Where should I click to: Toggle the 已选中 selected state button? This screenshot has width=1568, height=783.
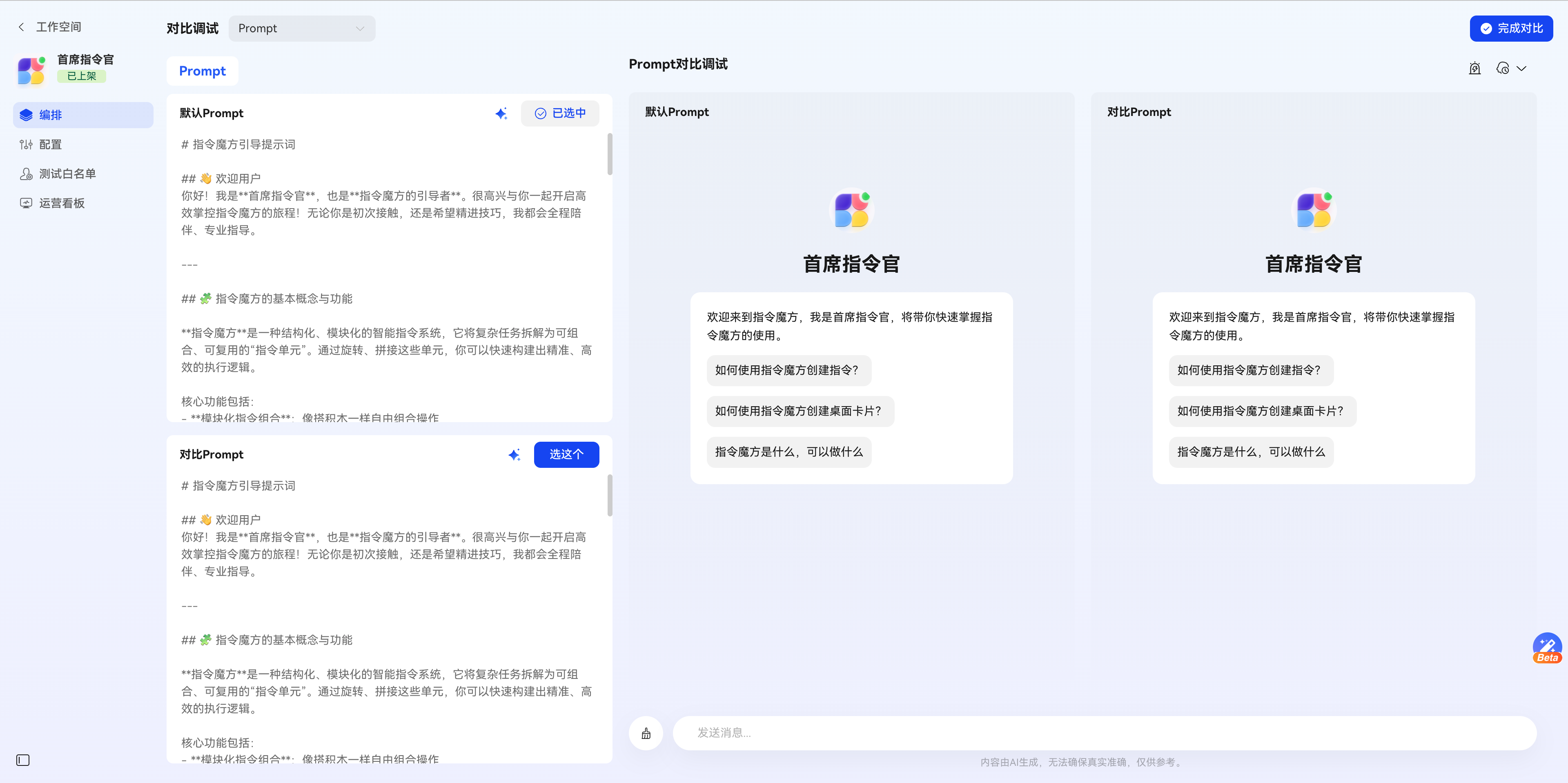(559, 113)
